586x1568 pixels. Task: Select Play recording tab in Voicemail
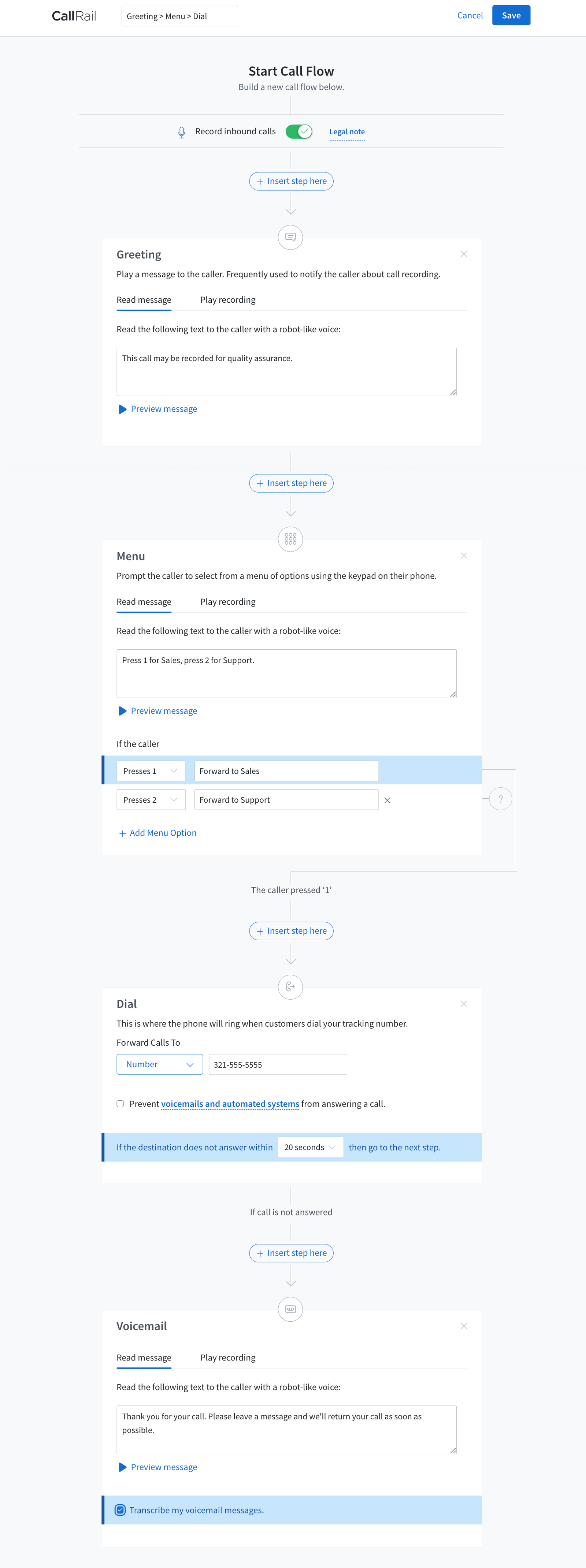[x=228, y=1358]
